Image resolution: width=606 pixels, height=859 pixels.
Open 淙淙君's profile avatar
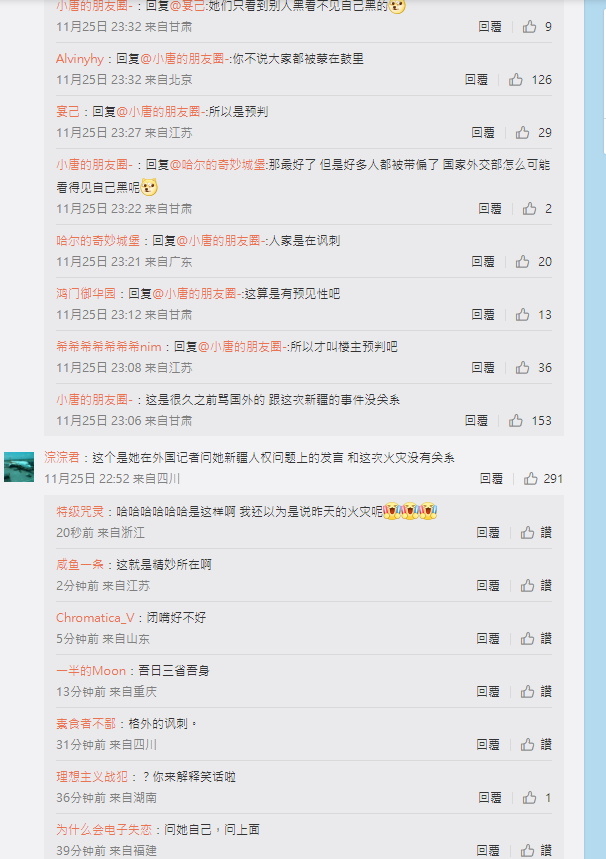[19, 467]
